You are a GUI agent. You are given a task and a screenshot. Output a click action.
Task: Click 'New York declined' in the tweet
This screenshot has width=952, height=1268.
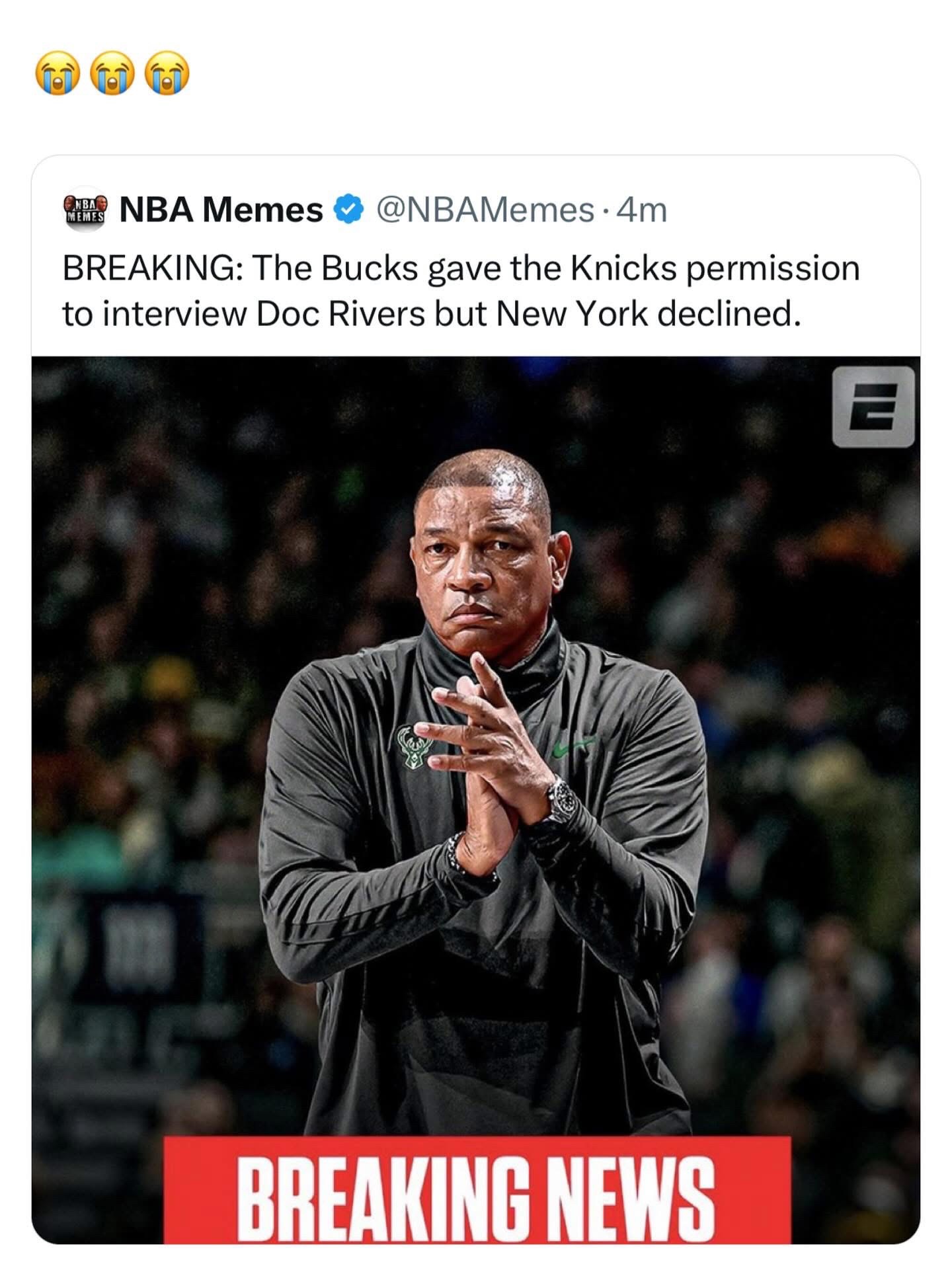(x=648, y=313)
